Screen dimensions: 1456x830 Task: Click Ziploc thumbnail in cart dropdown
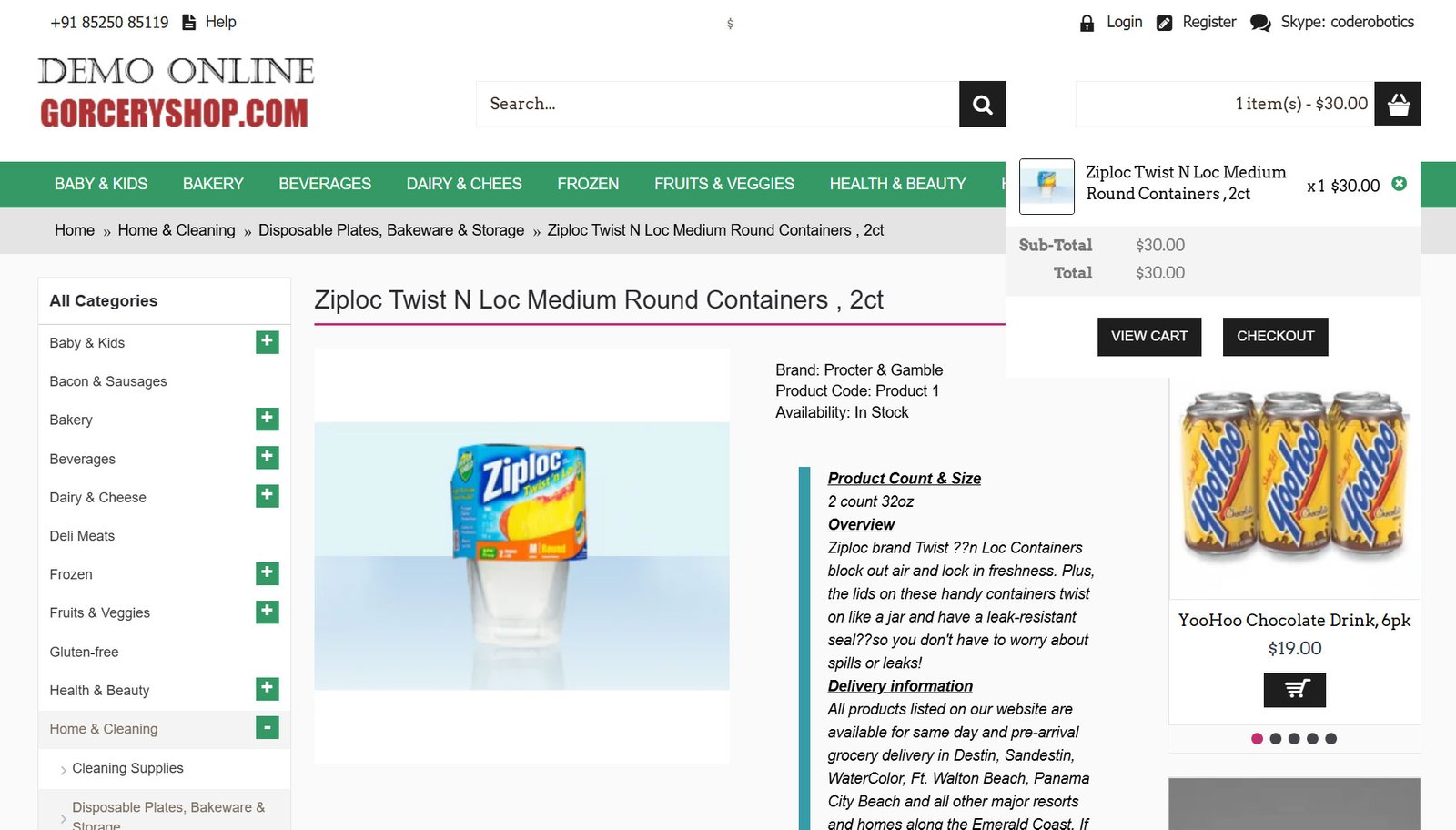1046,187
